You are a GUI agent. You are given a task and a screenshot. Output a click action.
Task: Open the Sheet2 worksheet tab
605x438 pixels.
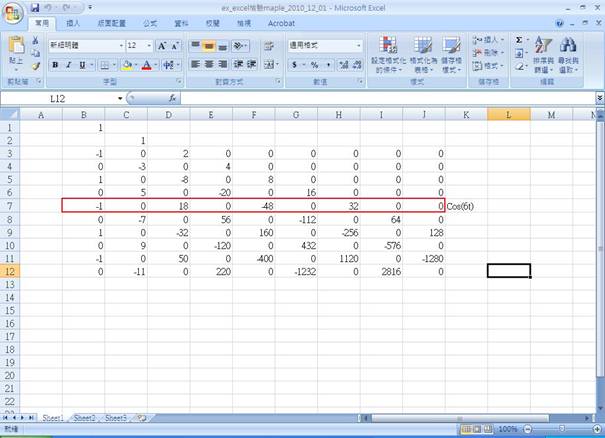tap(86, 417)
